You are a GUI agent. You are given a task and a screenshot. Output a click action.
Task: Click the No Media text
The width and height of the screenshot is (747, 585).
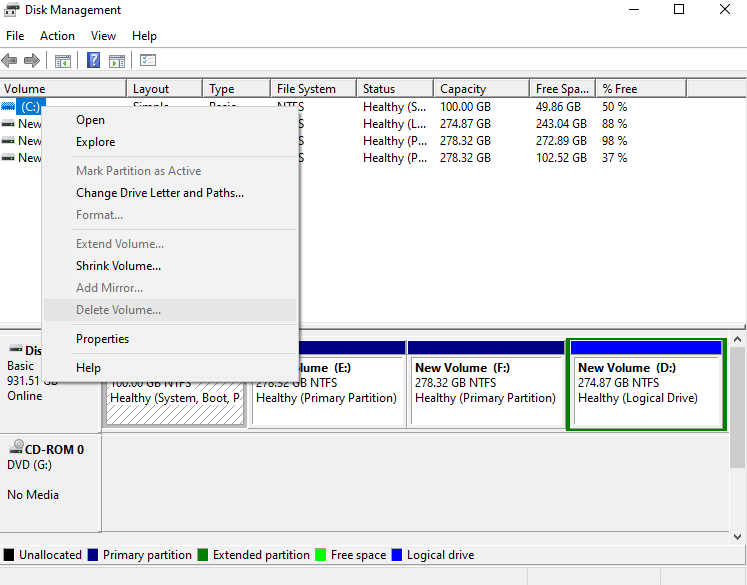pyautogui.click(x=33, y=495)
